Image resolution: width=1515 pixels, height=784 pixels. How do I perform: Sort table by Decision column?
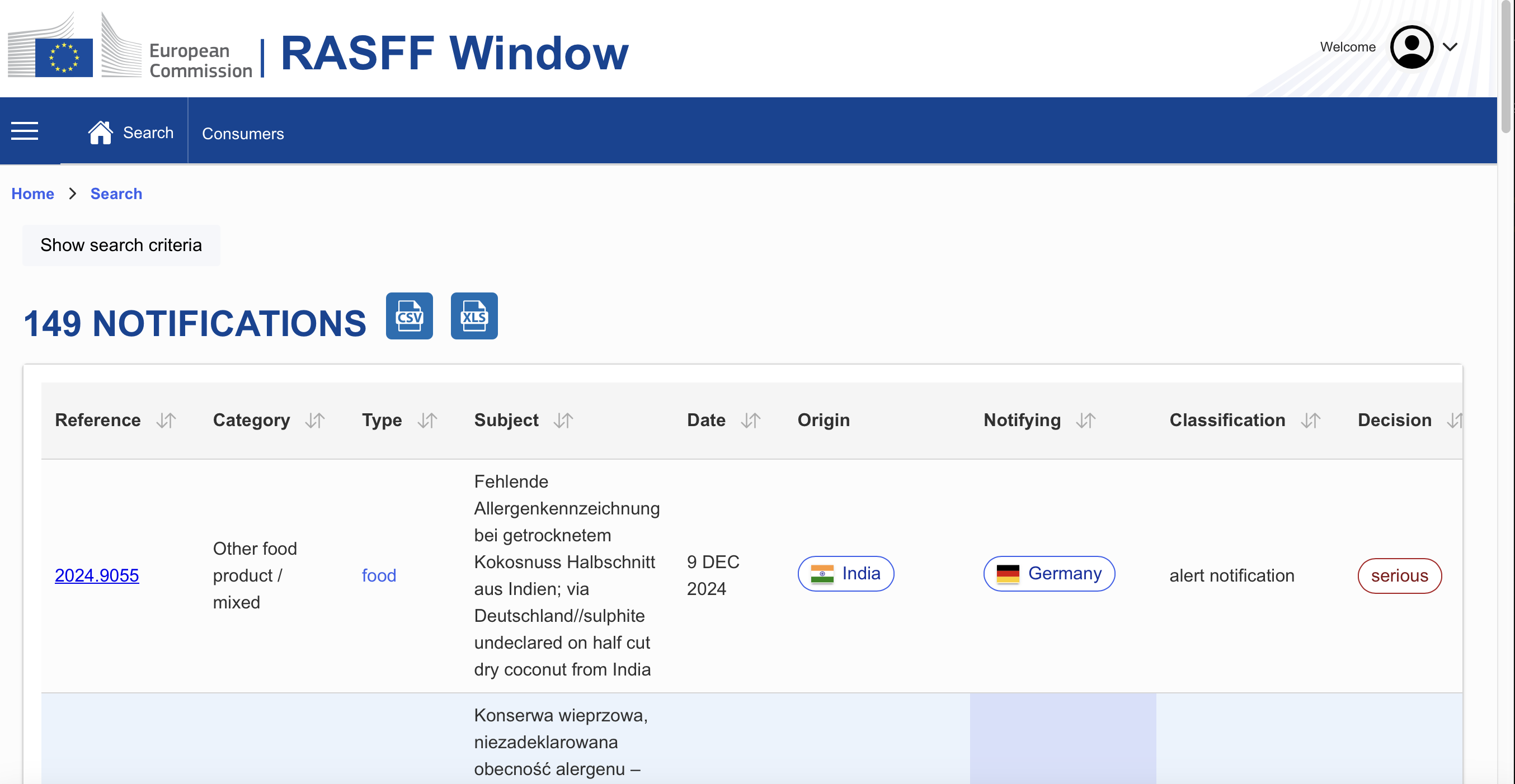[x=1455, y=420]
